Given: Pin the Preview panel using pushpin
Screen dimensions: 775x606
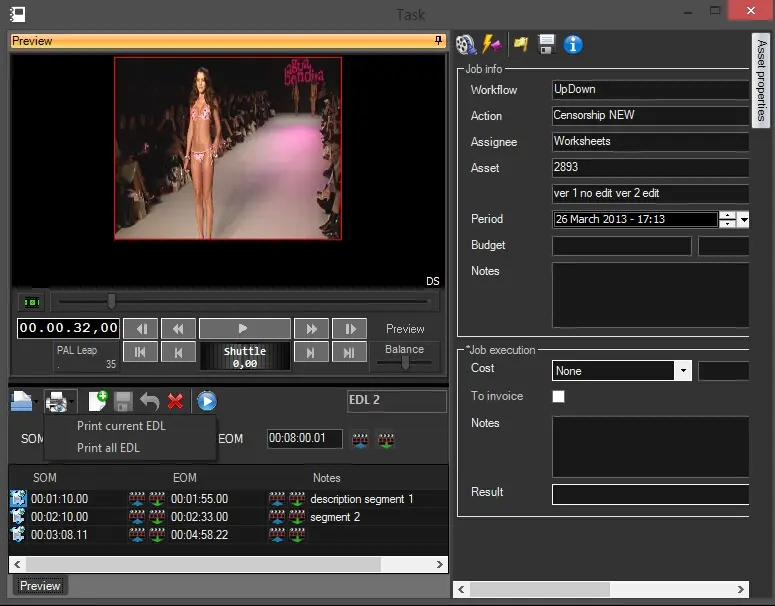Looking at the screenshot, I should [x=438, y=41].
